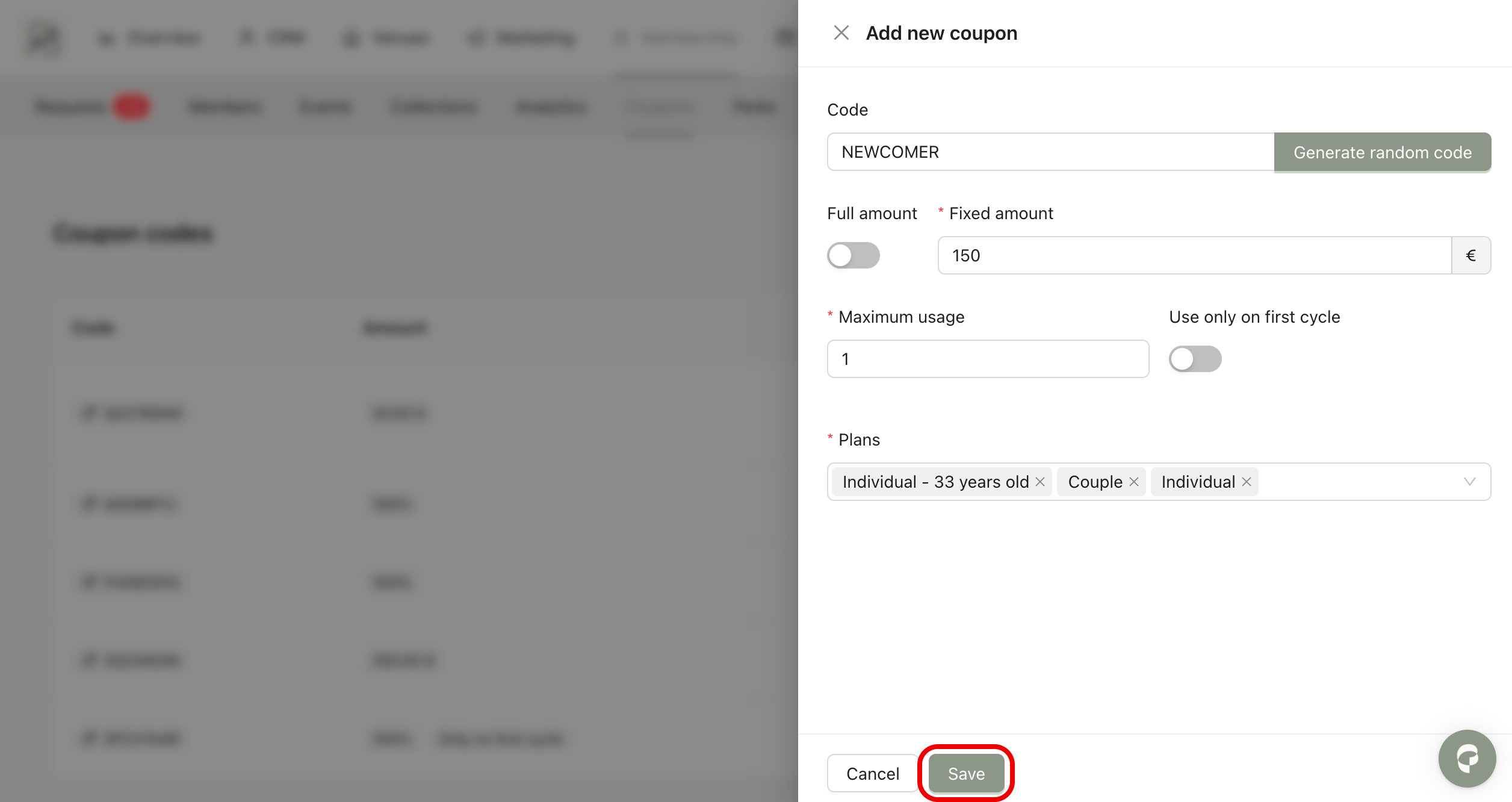
Task: Focus the Code input field
Action: tap(1050, 152)
